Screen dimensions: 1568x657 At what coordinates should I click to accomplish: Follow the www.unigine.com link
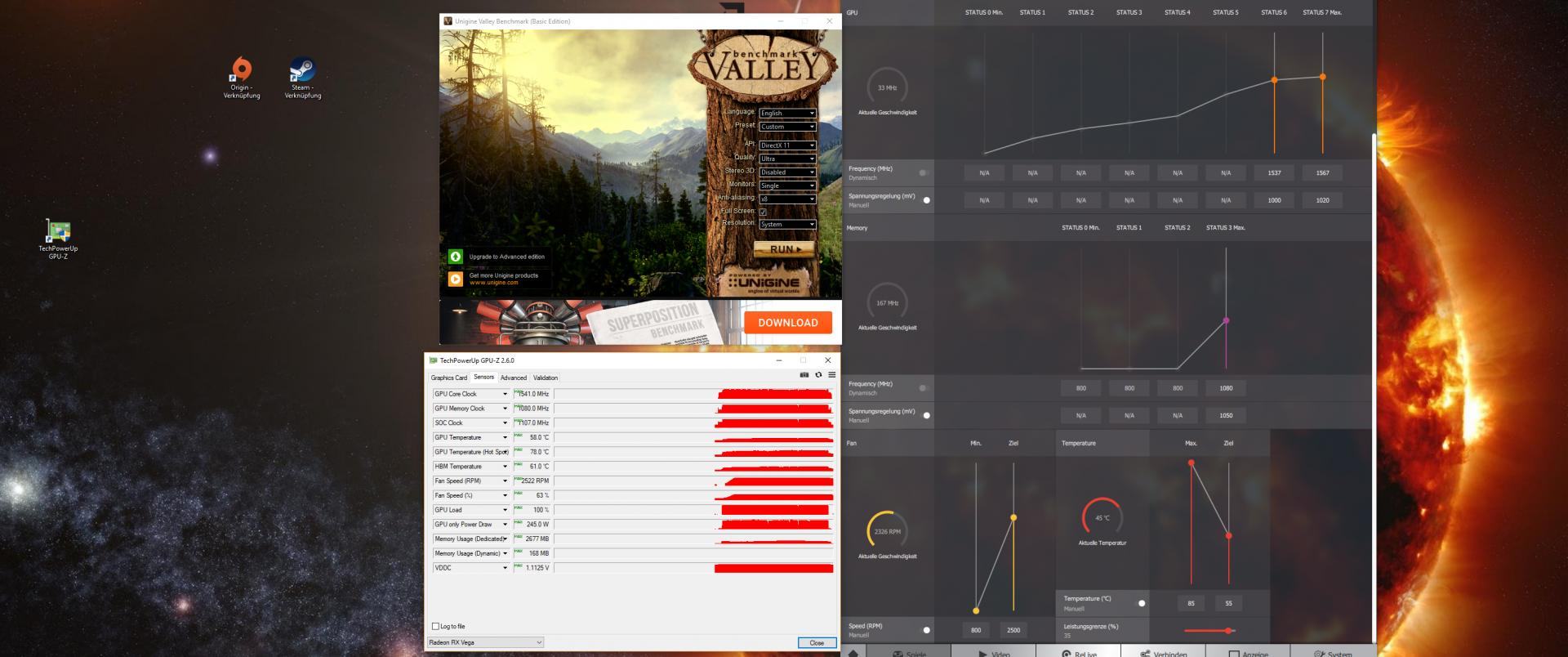tap(493, 283)
